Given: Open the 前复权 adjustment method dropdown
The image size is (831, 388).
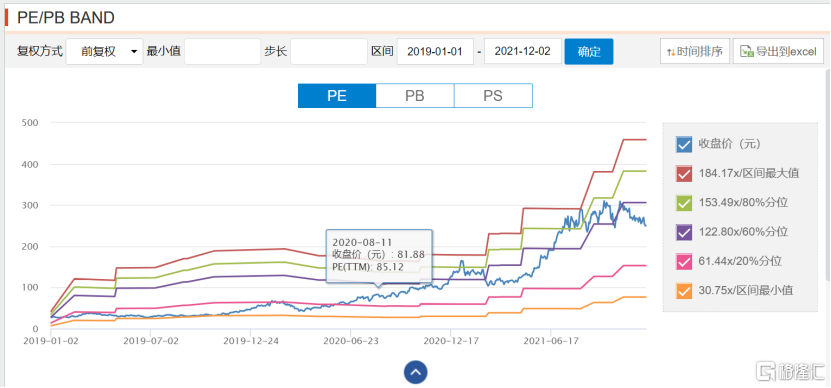Looking at the screenshot, I should pyautogui.click(x=104, y=52).
